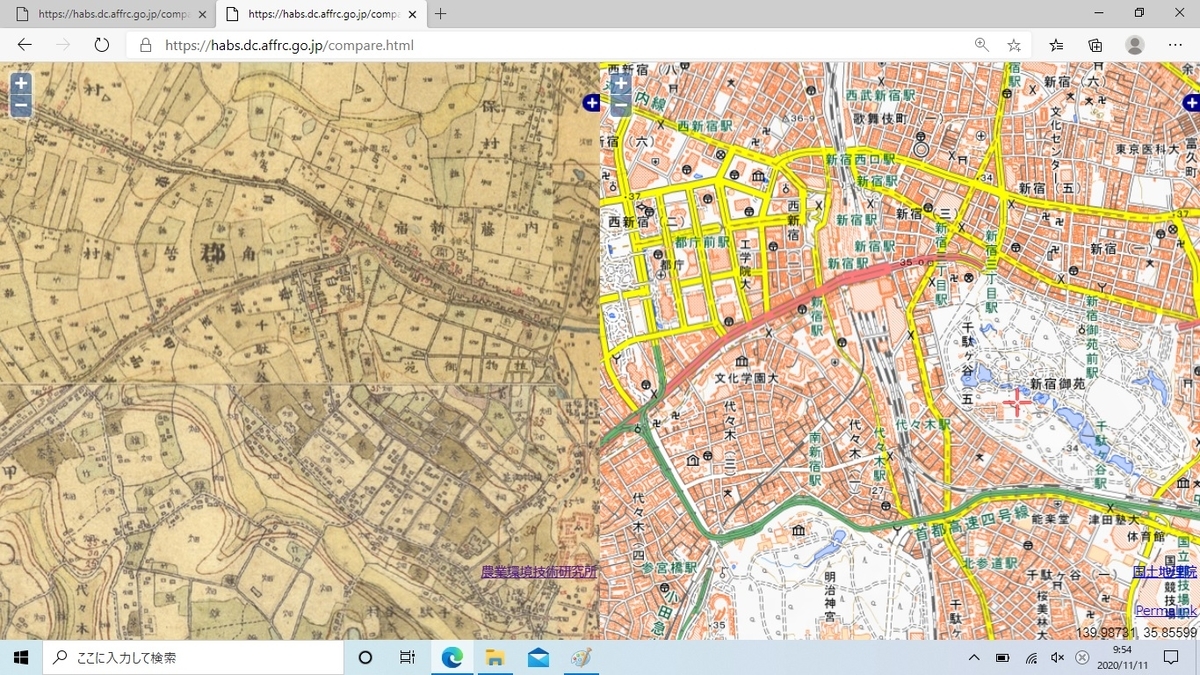
Task: Click the red crosshair marker on the map
Action: point(1017,402)
